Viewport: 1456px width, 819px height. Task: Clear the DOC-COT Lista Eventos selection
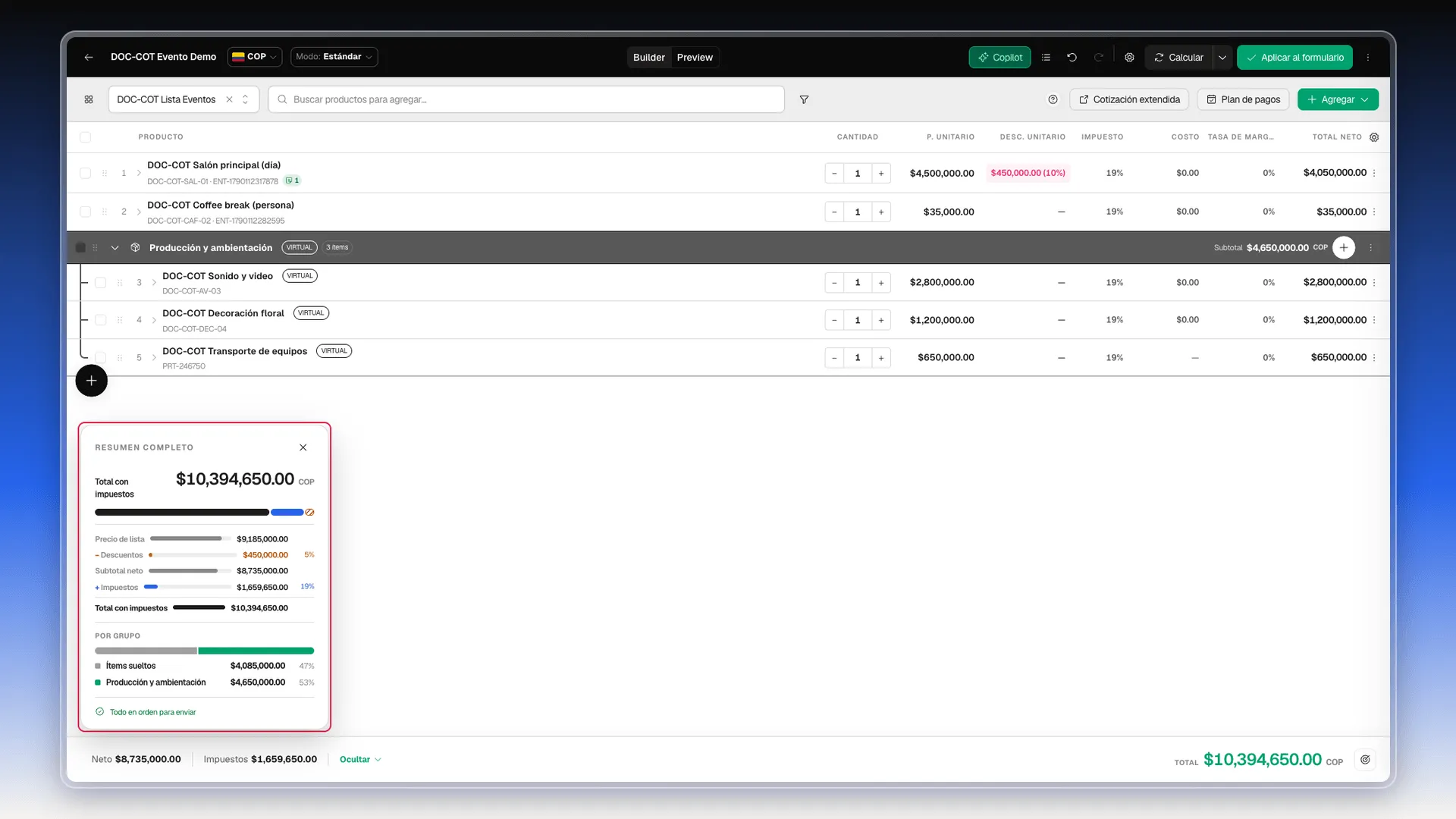[229, 99]
